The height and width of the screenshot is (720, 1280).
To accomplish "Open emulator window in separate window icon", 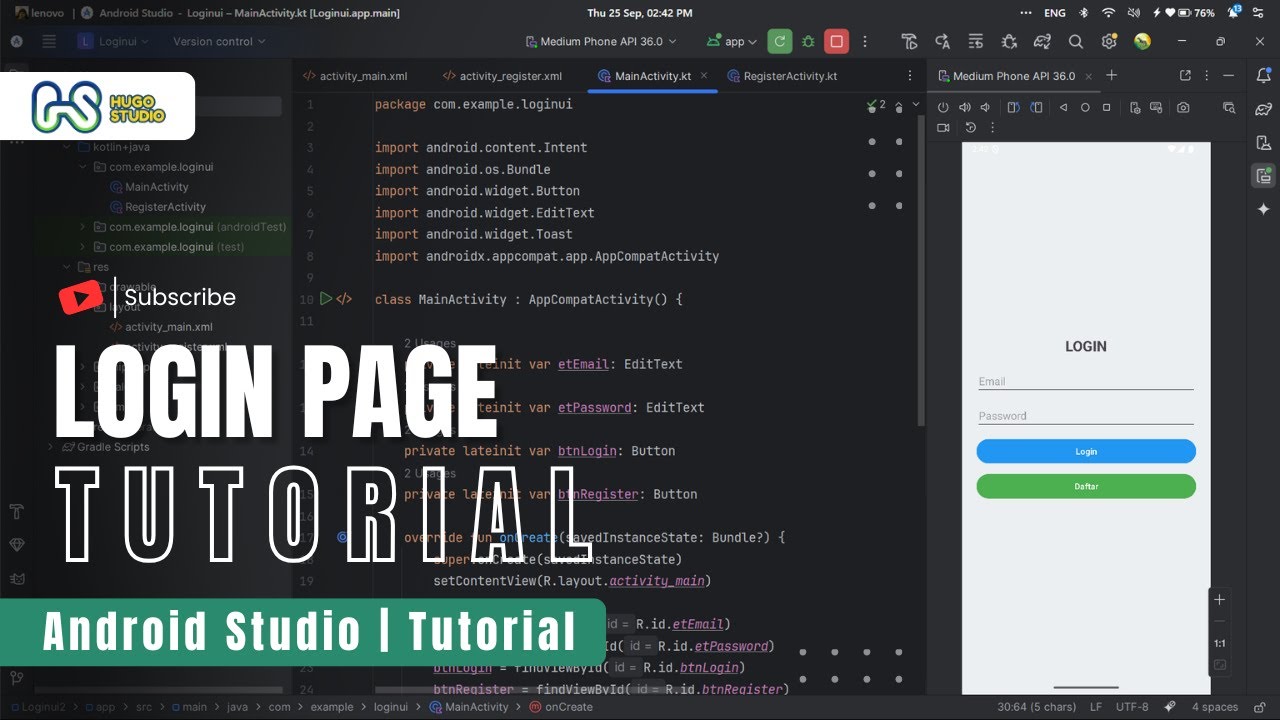I will (1185, 76).
